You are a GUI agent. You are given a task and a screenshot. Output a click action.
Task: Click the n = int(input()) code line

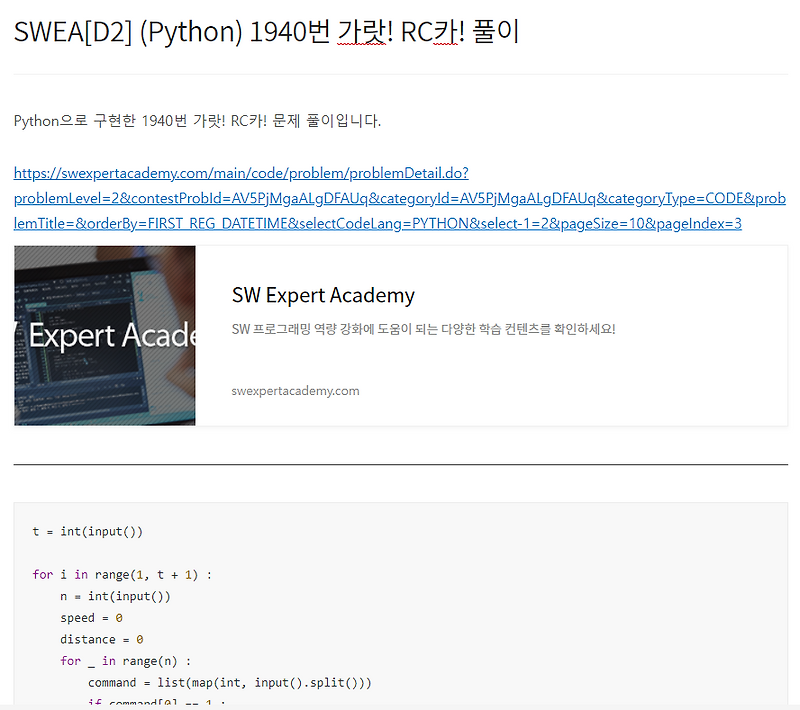pyautogui.click(x=114, y=596)
